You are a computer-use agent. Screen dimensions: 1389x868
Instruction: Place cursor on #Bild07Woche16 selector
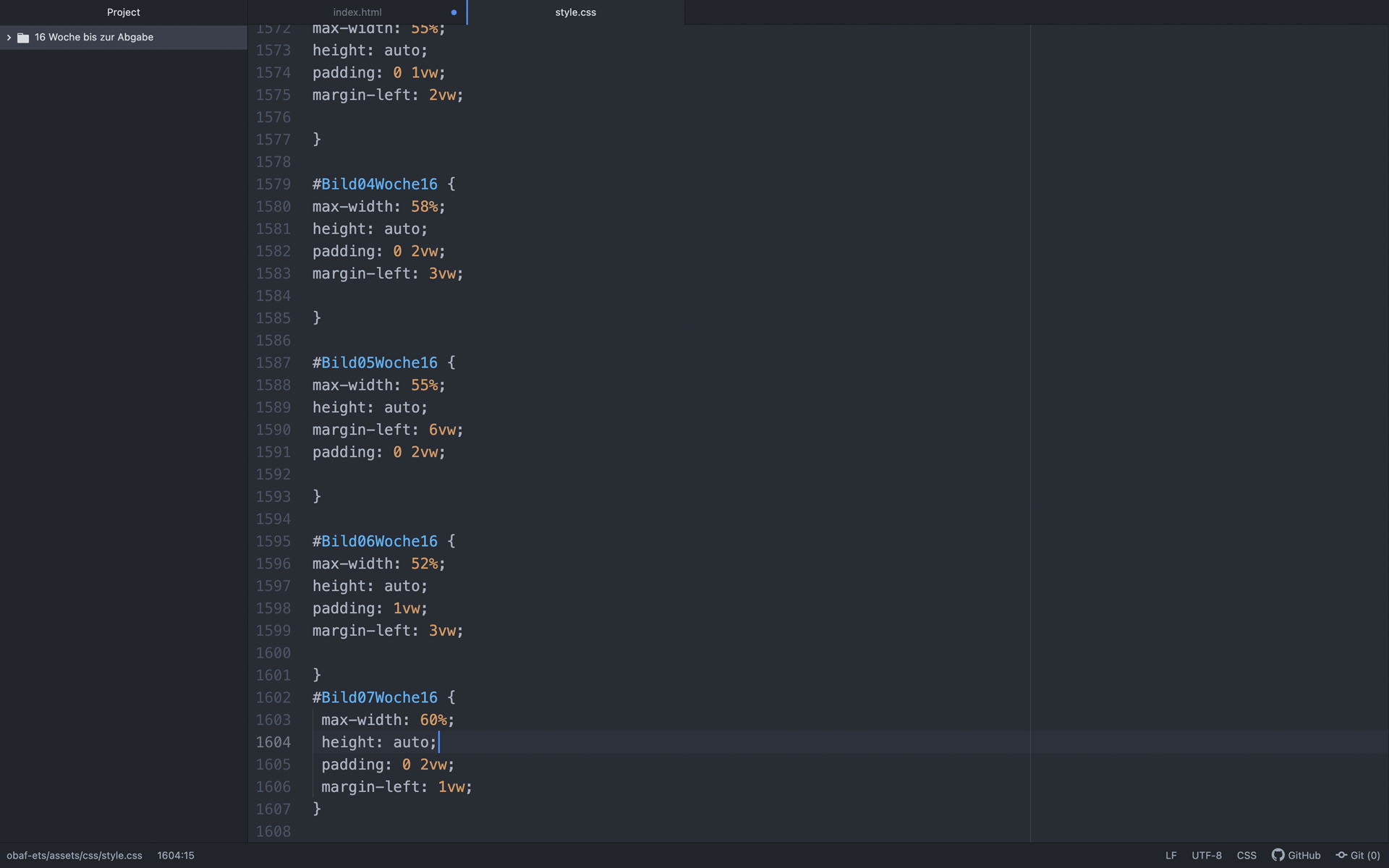point(375,697)
